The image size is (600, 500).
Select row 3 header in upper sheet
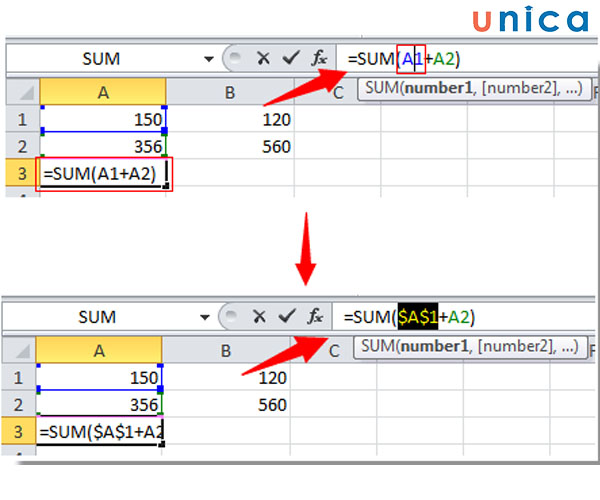pyautogui.click(x=20, y=174)
